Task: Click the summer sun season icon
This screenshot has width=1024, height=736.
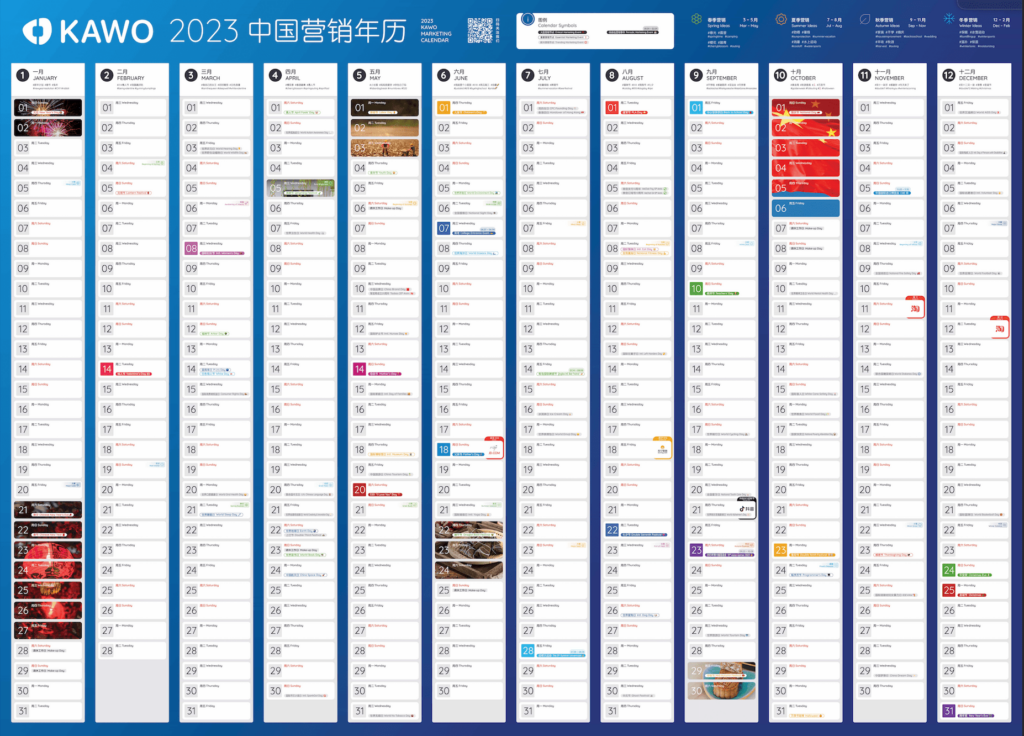Action: 780,20
